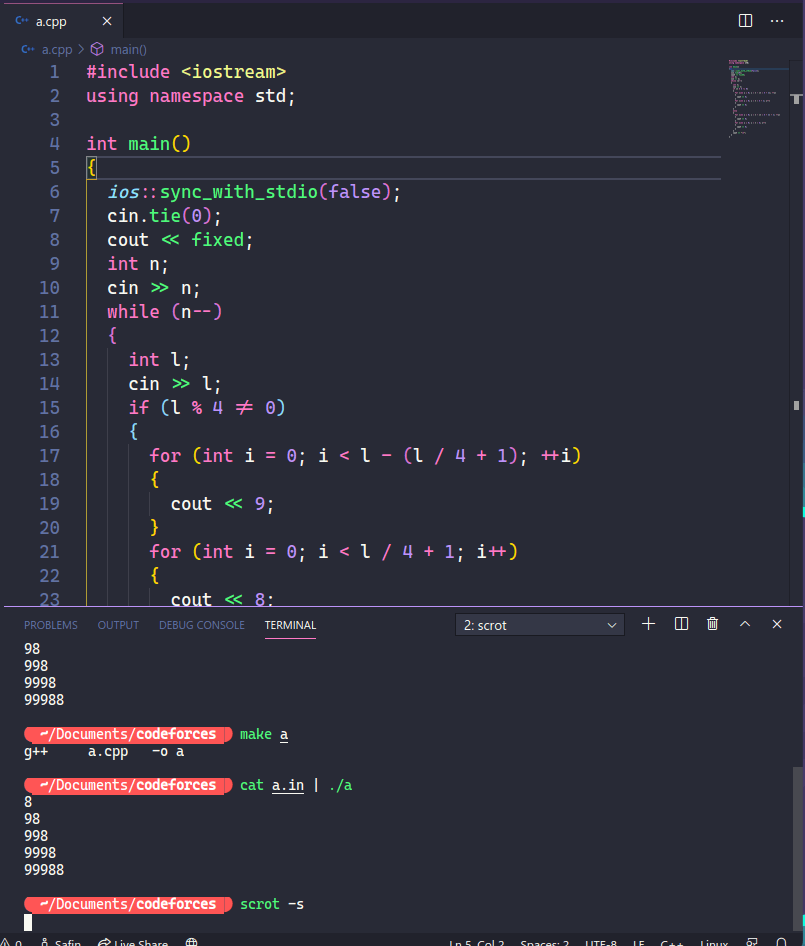Image resolution: width=805 pixels, height=946 pixels.
Task: Click the Split Editor Right icon
Action: (745, 21)
